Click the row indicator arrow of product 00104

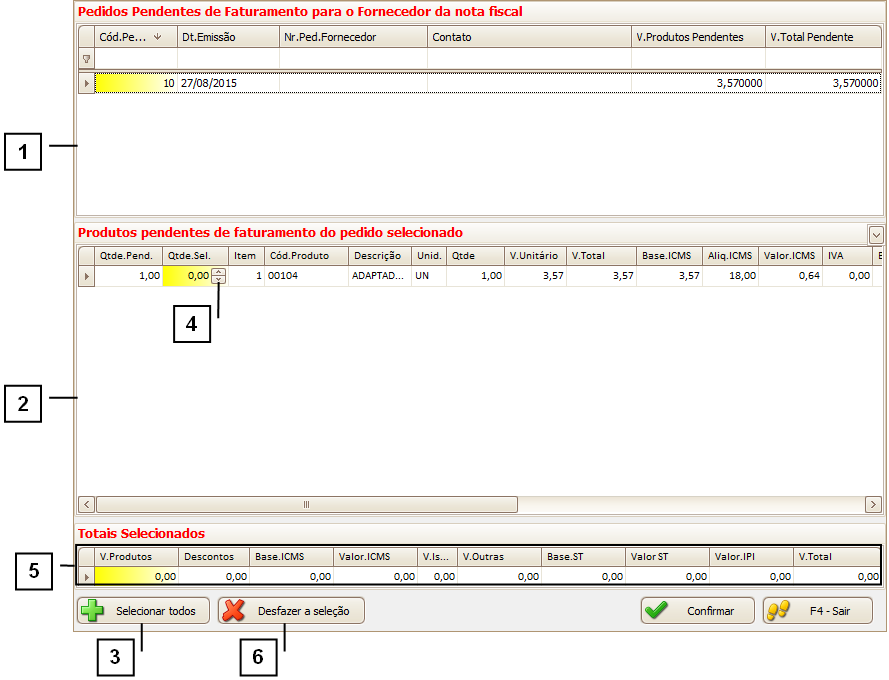[x=86, y=276]
